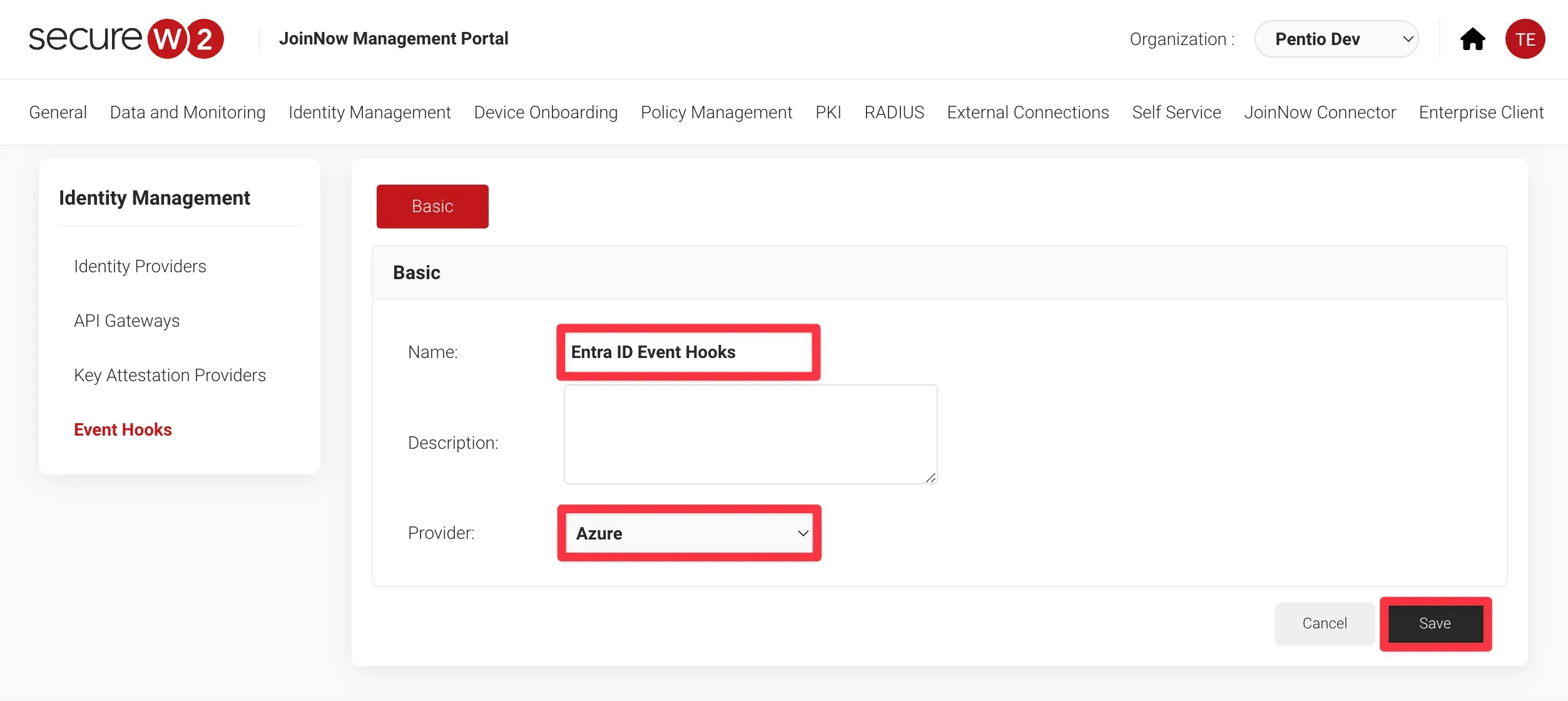Select Event Hooks in sidebar
Image resolution: width=1568 pixels, height=701 pixels.
[x=123, y=430]
